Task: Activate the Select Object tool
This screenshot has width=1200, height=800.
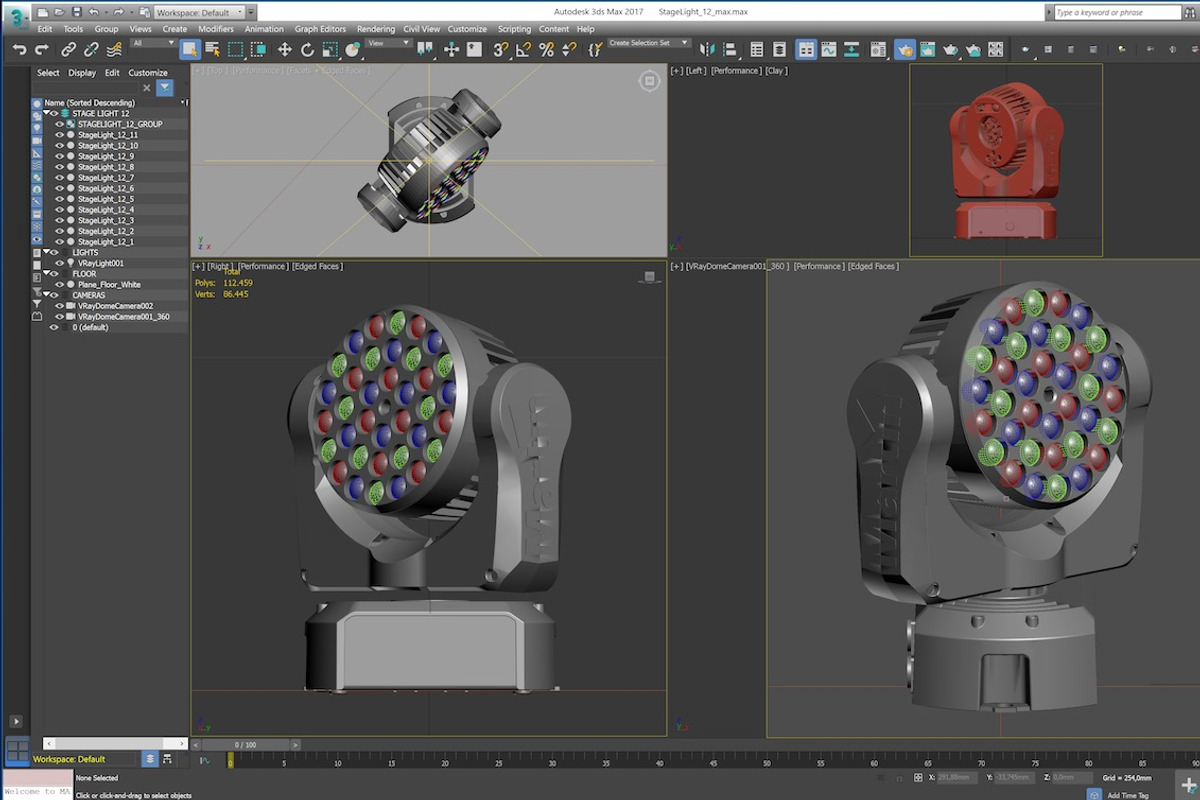Action: [x=189, y=49]
